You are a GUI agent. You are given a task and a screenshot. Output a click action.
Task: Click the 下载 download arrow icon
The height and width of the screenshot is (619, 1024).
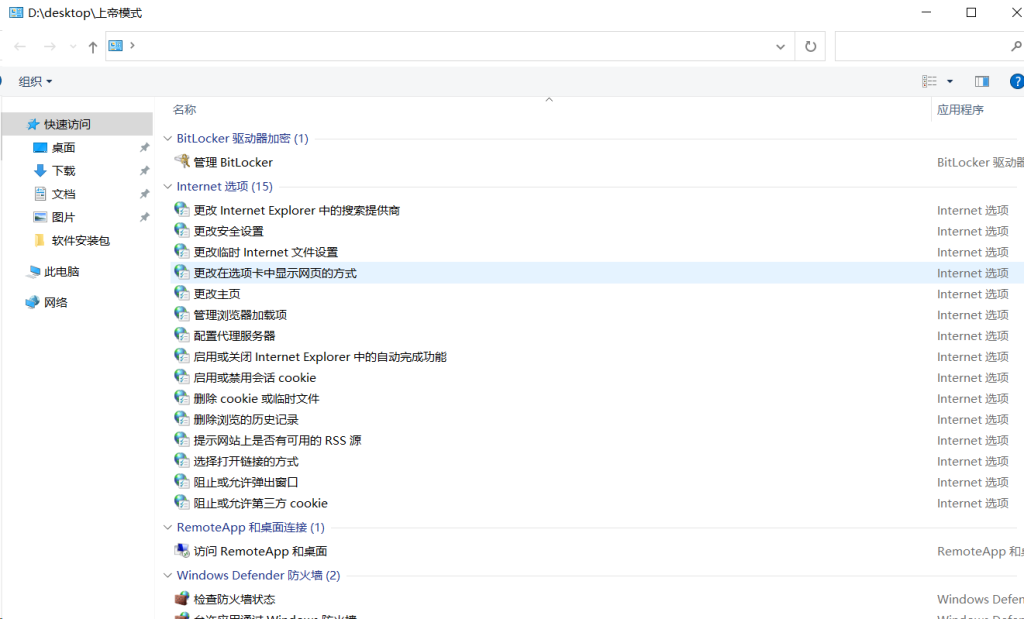[x=40, y=171]
